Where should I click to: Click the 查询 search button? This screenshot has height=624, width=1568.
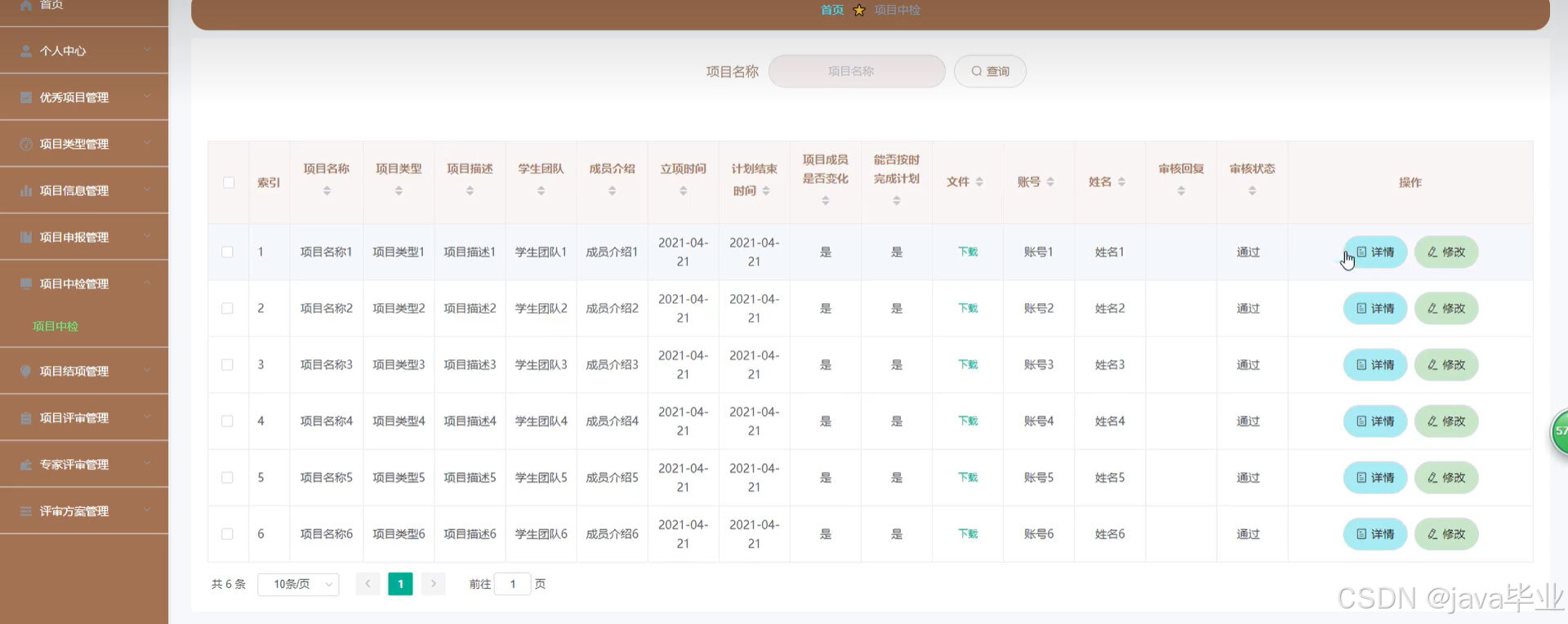coord(990,71)
